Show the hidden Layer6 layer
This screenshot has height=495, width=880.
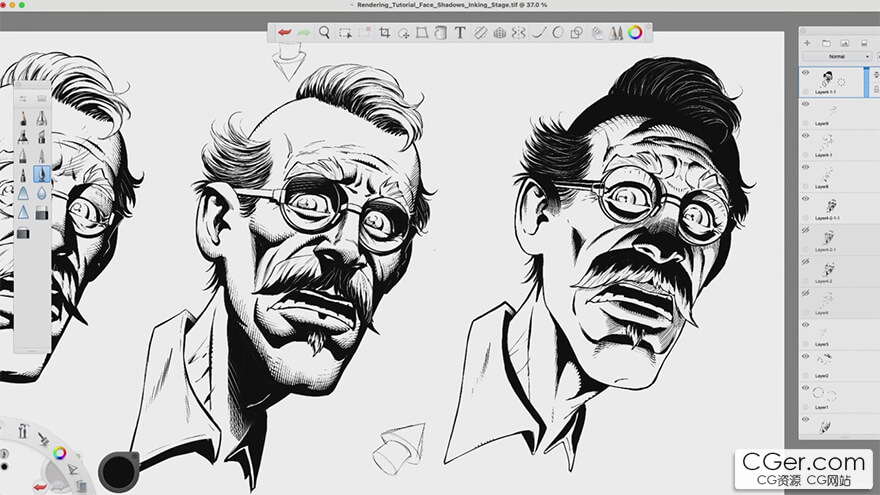tap(805, 293)
